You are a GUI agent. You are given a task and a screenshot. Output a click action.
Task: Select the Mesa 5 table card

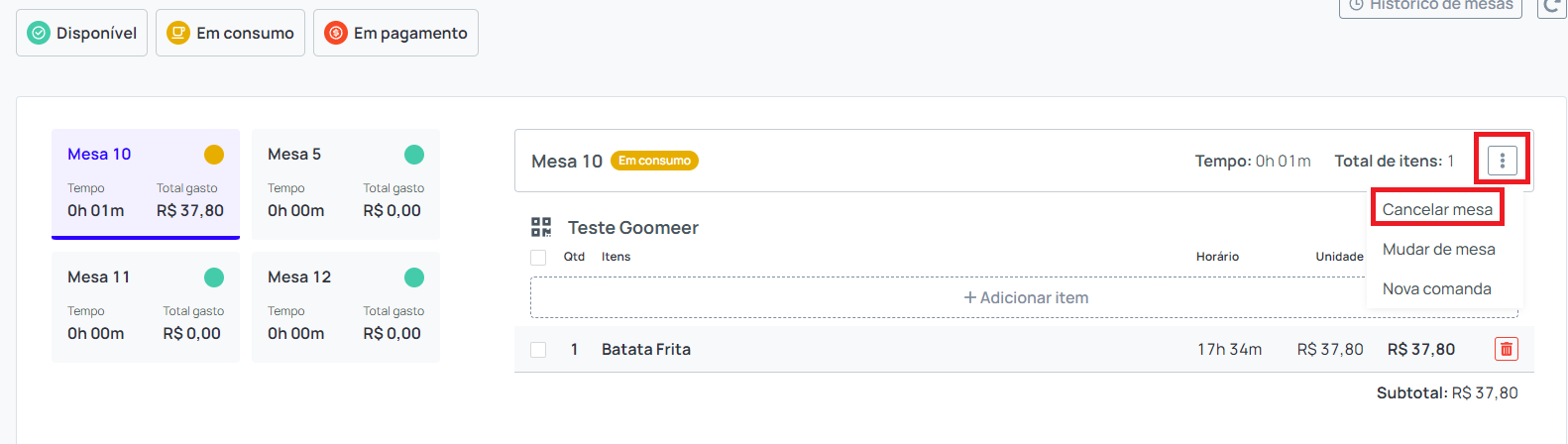pos(346,184)
